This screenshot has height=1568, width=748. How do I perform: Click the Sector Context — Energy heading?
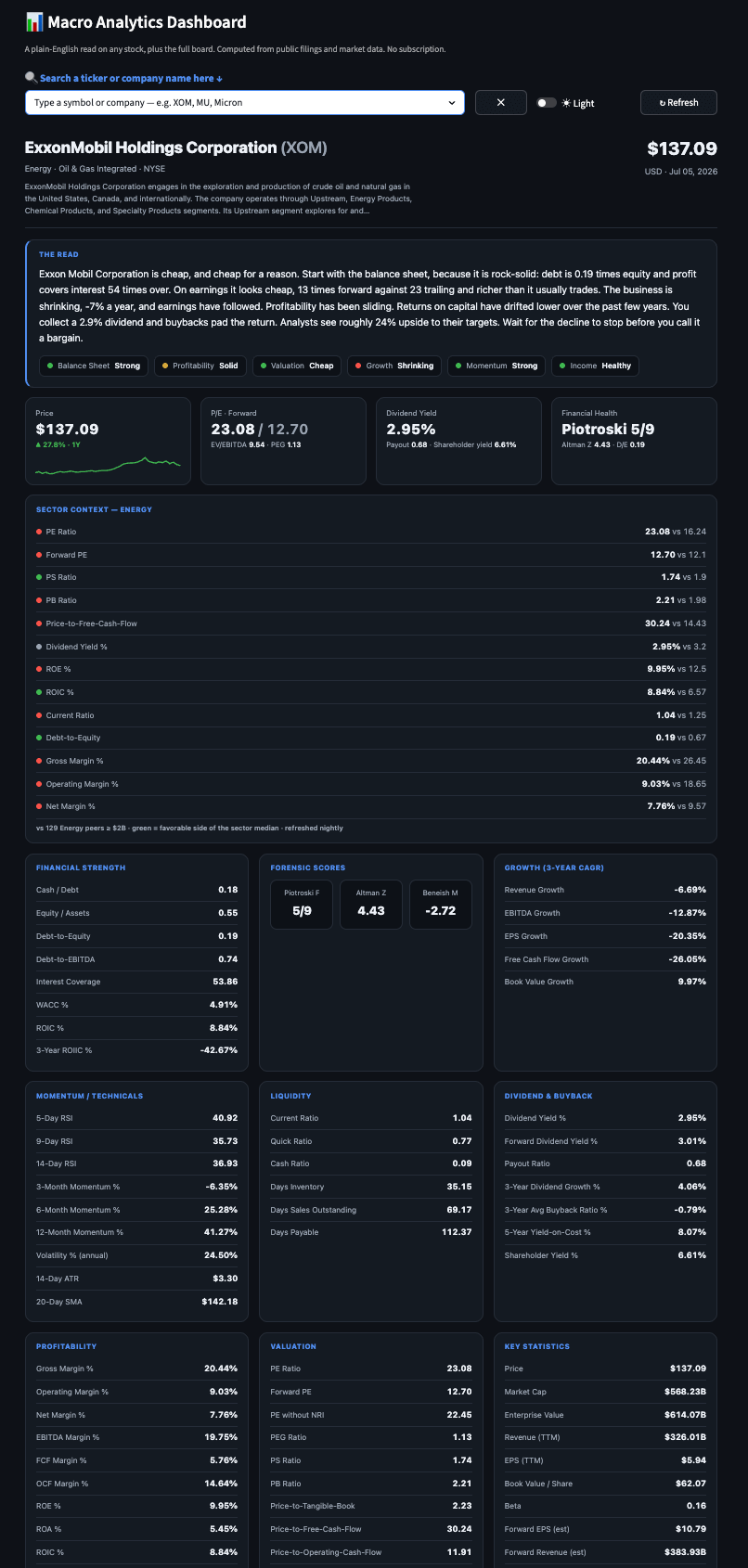click(94, 509)
